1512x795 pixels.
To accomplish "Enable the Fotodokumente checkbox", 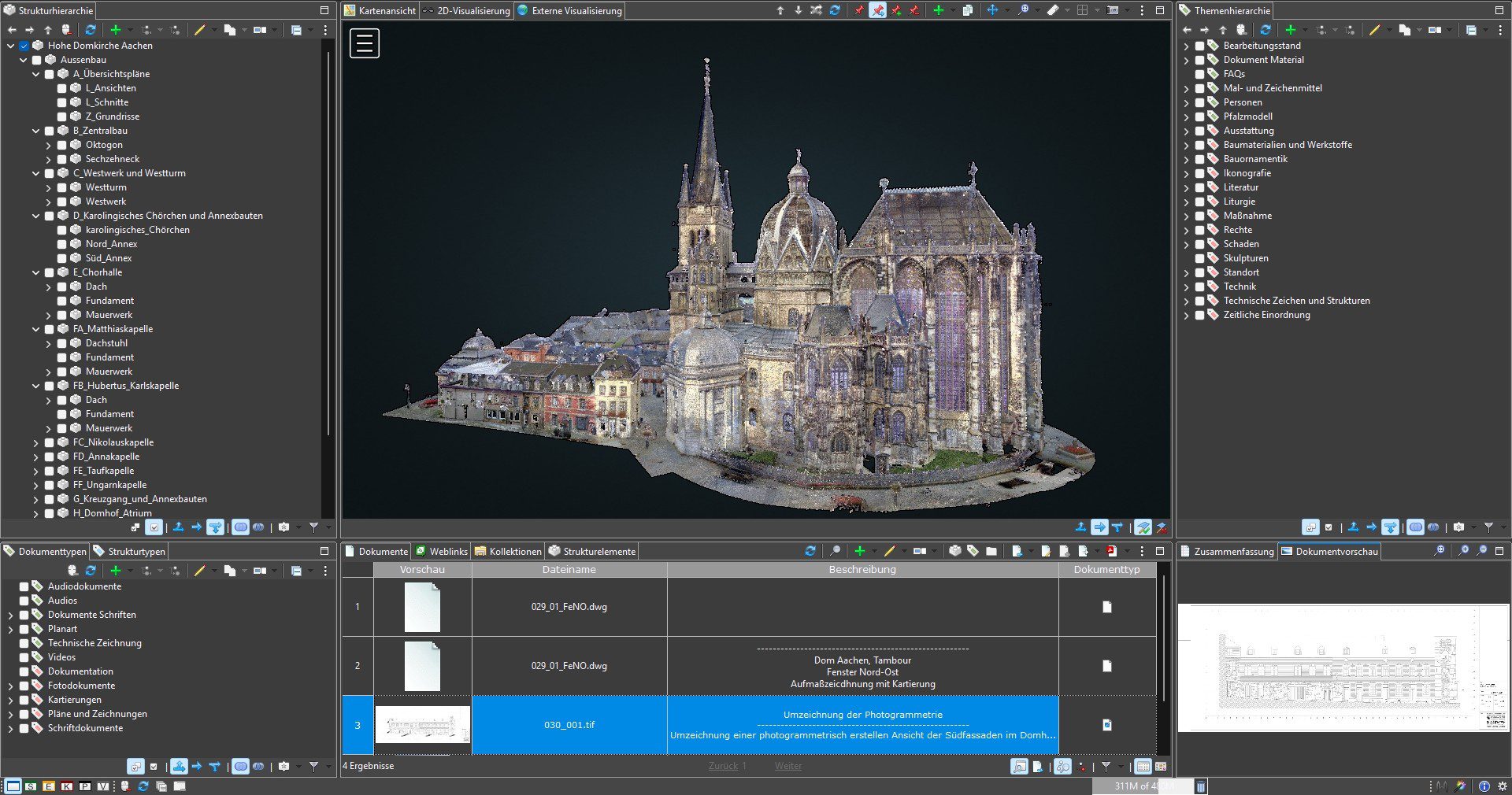I will point(24,686).
